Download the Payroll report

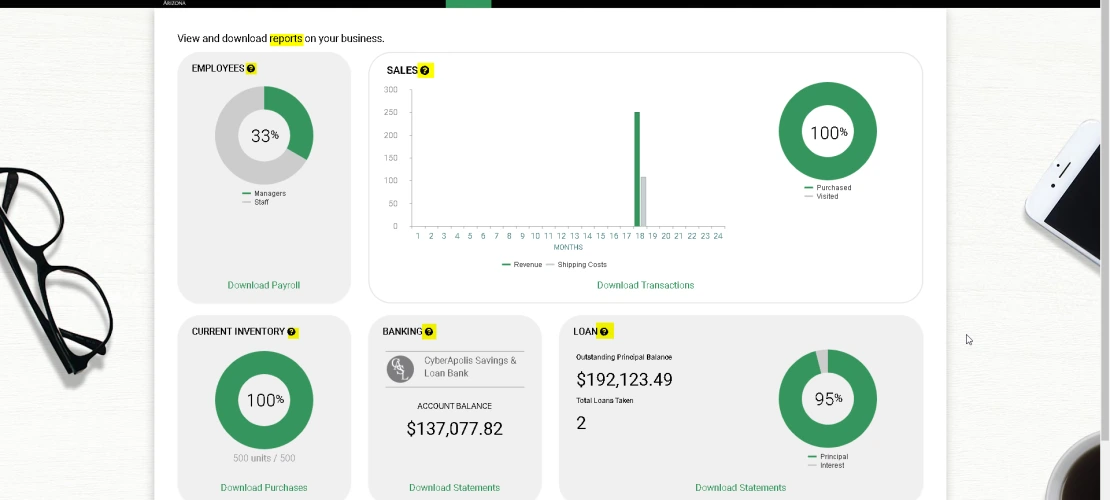(x=263, y=285)
